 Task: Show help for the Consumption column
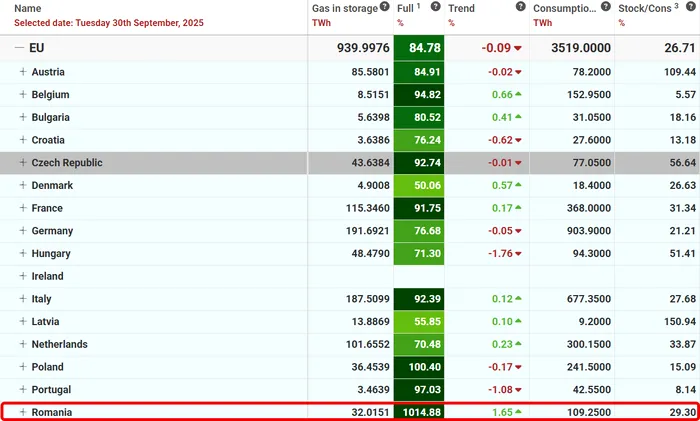click(x=606, y=7)
